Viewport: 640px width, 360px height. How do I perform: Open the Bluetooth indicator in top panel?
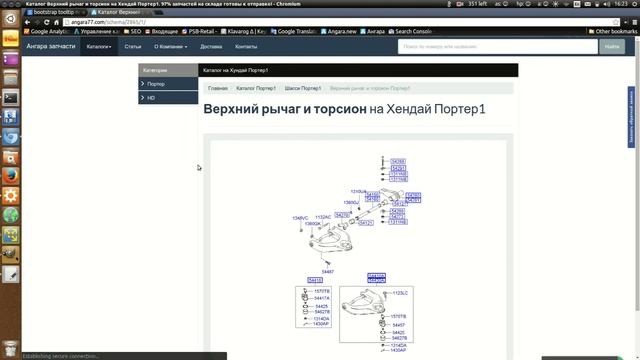coord(449,4)
